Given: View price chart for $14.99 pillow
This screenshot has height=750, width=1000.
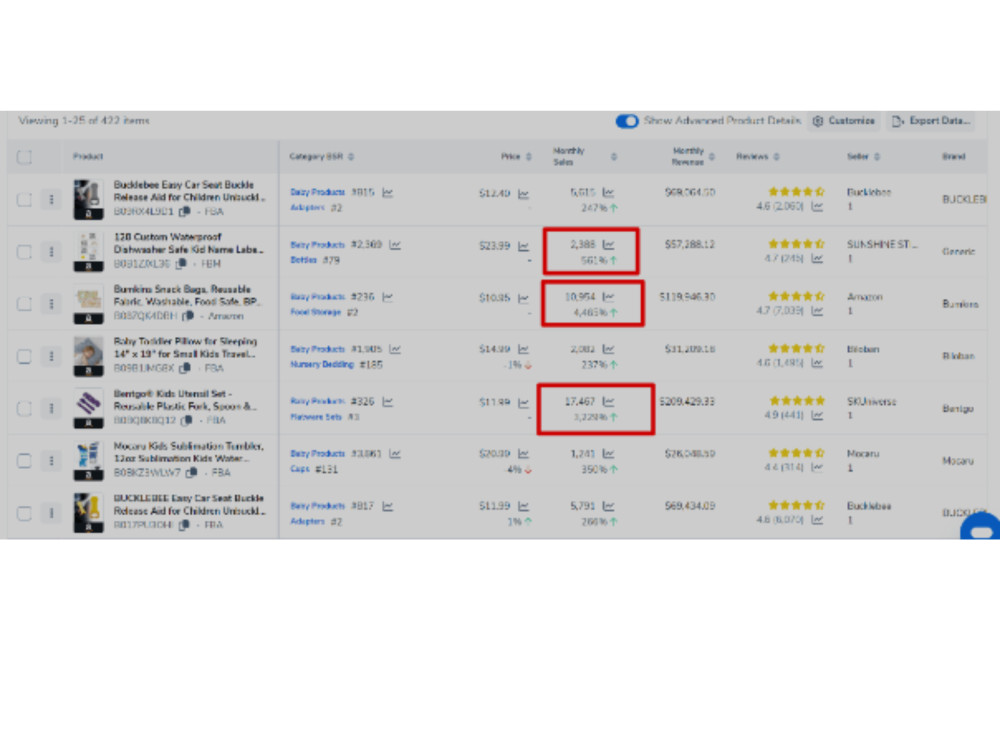Looking at the screenshot, I should coord(523,349).
